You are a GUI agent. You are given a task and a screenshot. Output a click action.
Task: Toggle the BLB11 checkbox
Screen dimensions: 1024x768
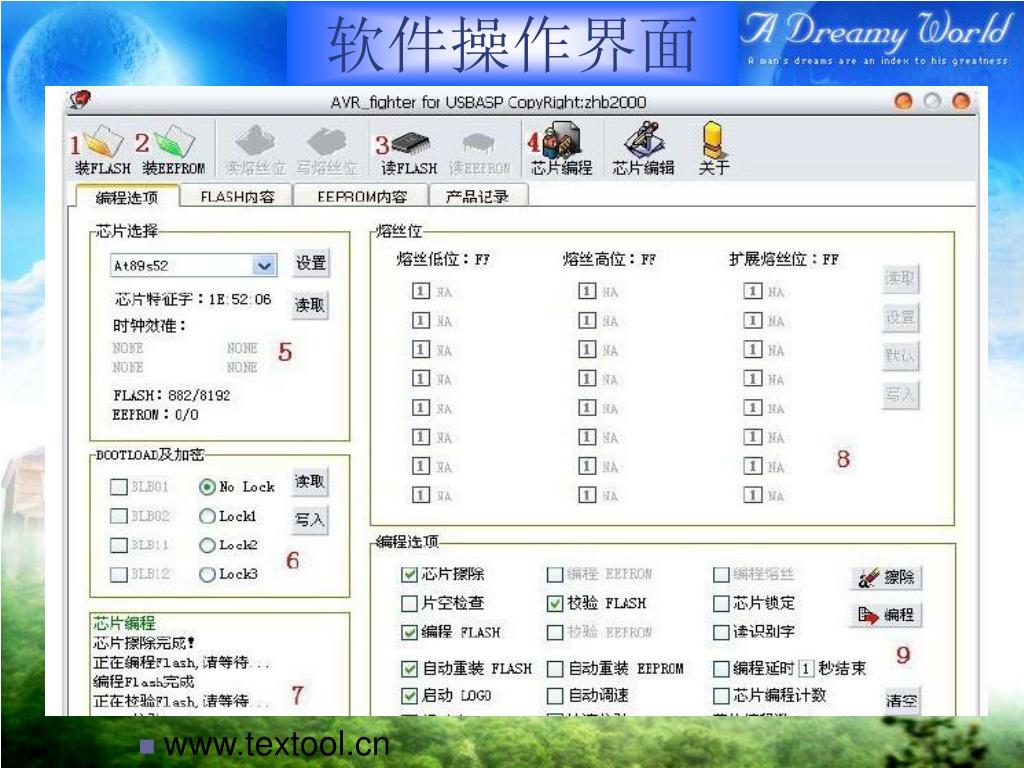(x=119, y=545)
